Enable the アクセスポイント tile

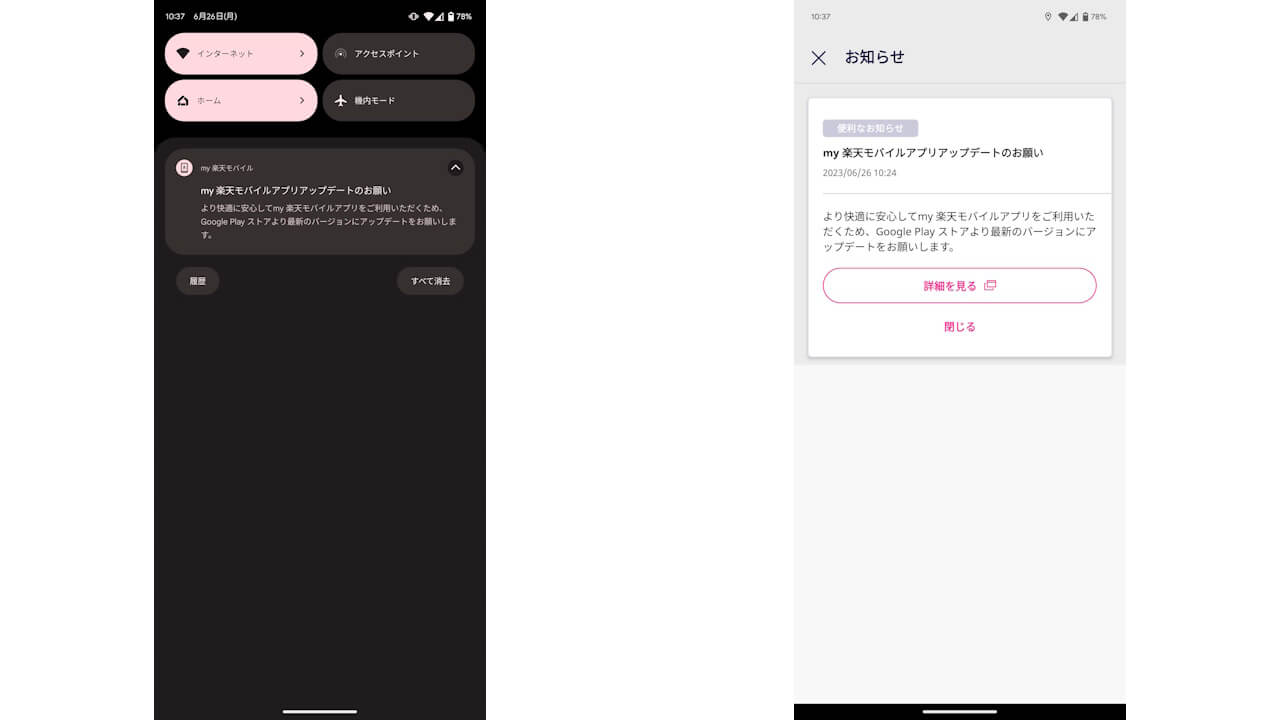tap(398, 53)
